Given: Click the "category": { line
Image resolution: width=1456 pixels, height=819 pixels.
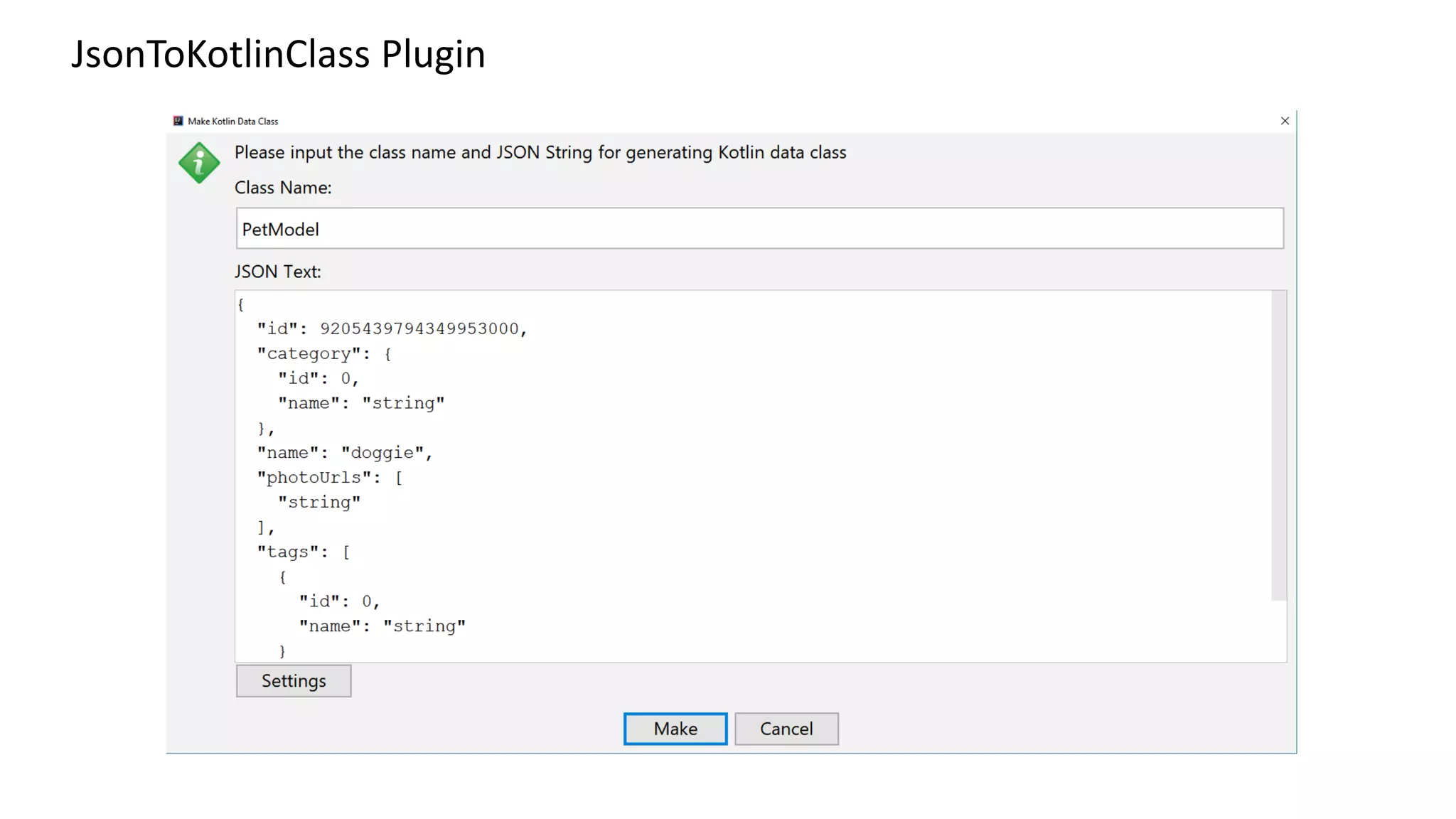Looking at the screenshot, I should pyautogui.click(x=324, y=353).
